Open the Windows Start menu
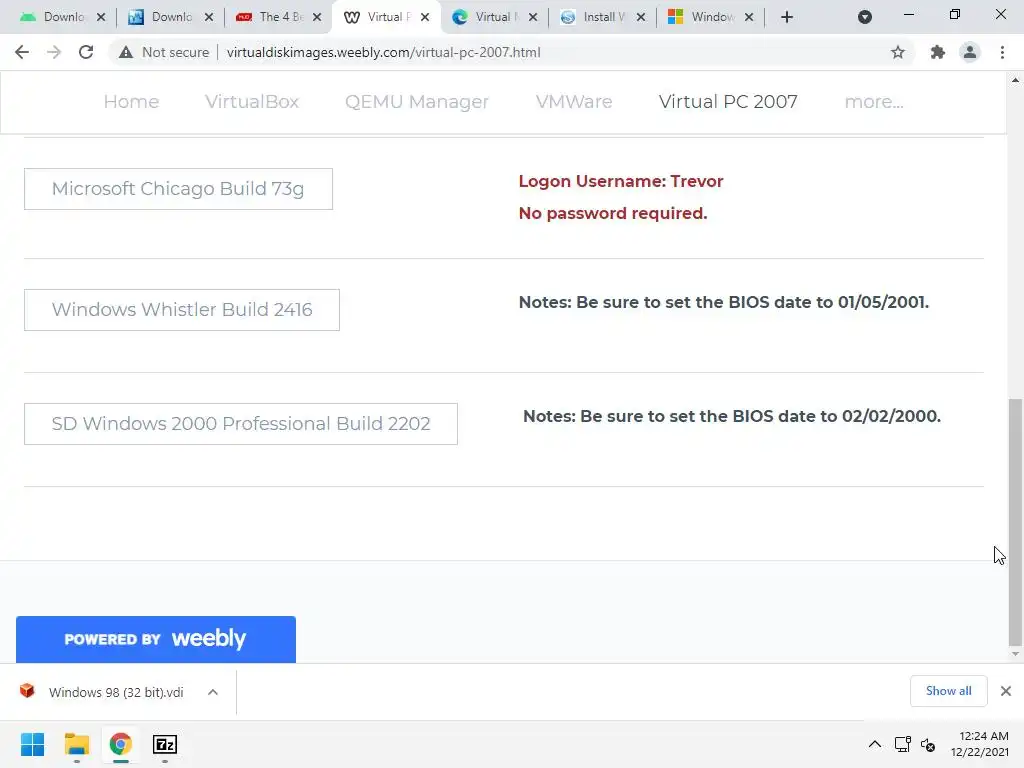The height and width of the screenshot is (768, 1024). click(x=32, y=744)
